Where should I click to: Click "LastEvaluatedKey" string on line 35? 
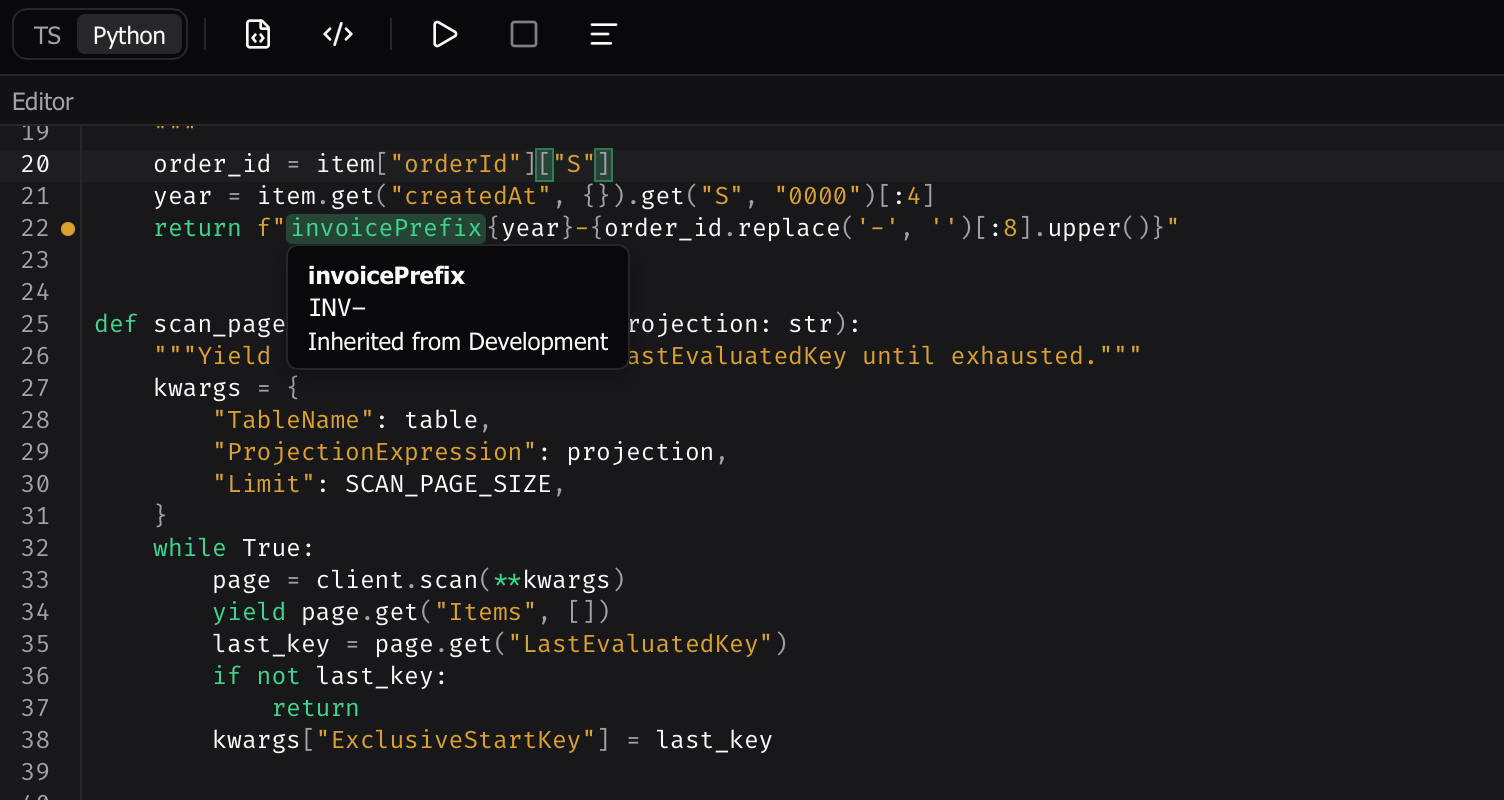coord(640,644)
